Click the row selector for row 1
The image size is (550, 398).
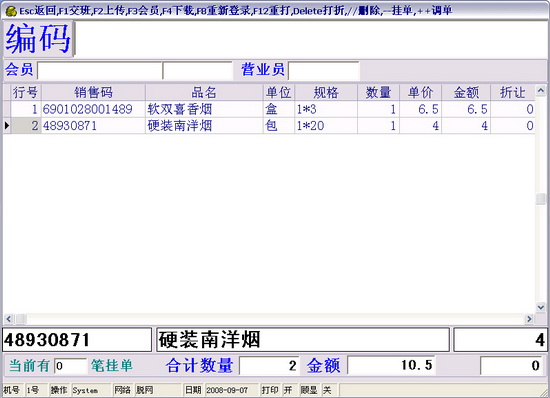coord(7,109)
